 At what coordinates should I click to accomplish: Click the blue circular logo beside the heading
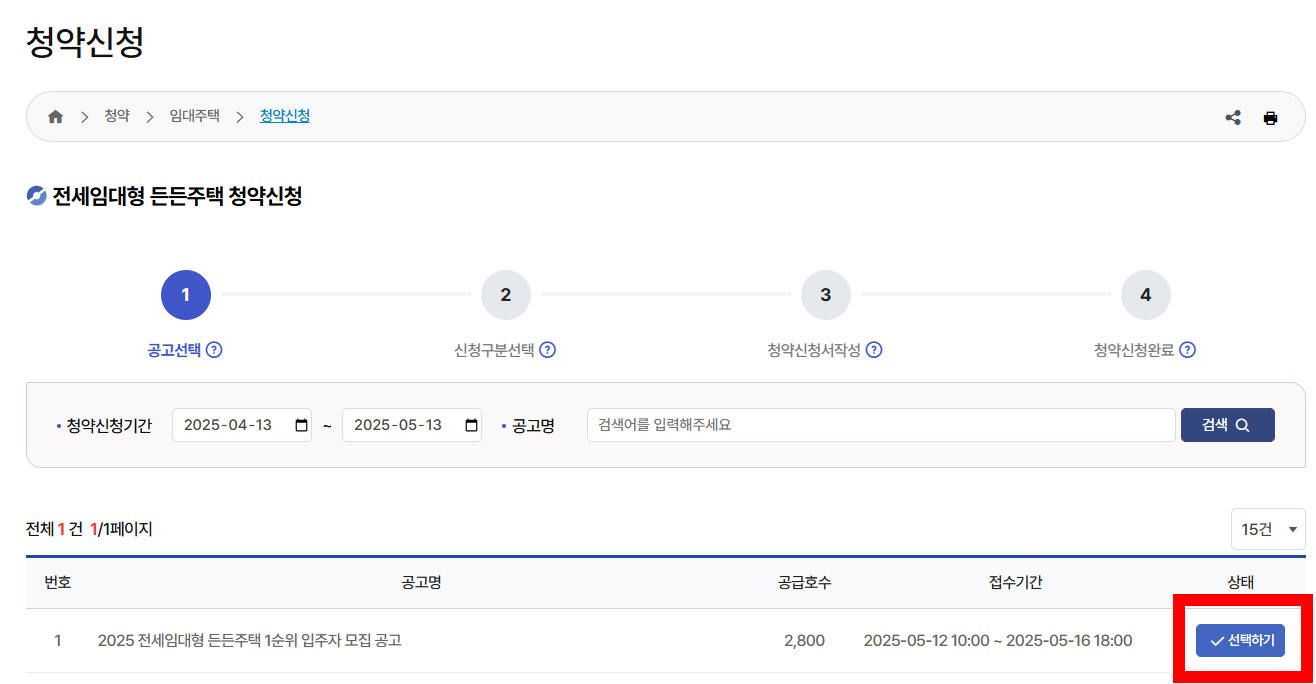tap(36, 196)
